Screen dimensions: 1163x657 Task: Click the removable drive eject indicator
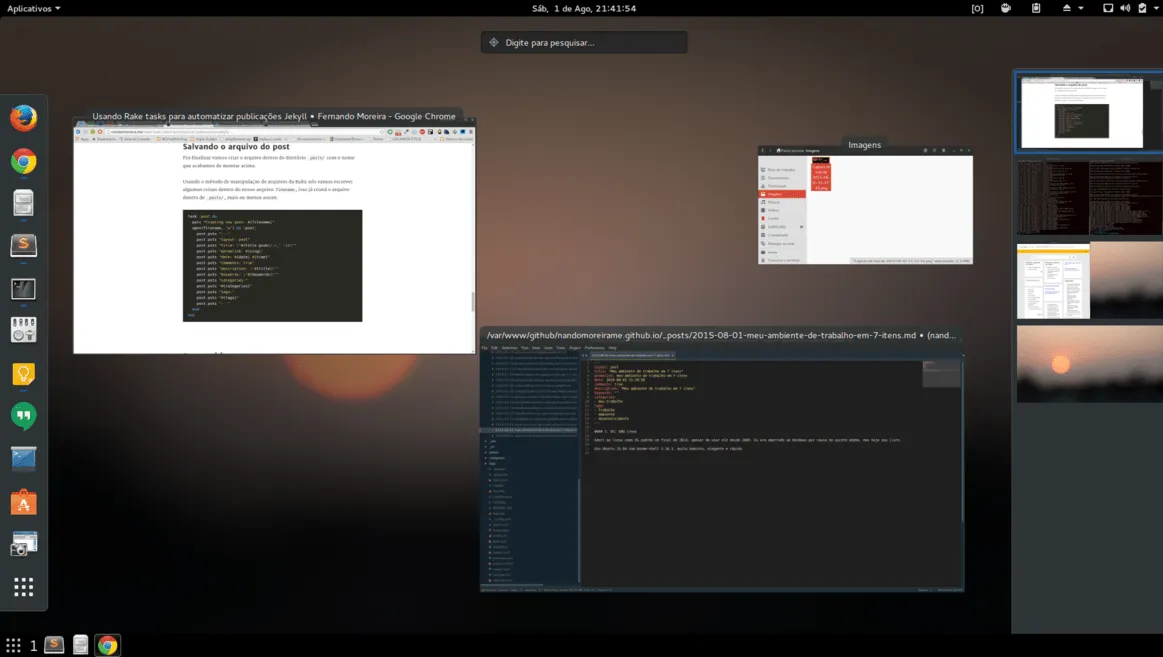(1067, 8)
